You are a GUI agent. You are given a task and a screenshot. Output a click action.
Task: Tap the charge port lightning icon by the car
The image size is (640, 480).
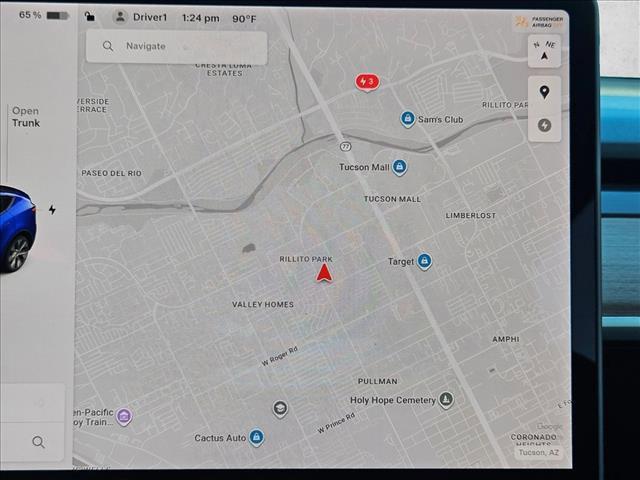click(x=52, y=210)
